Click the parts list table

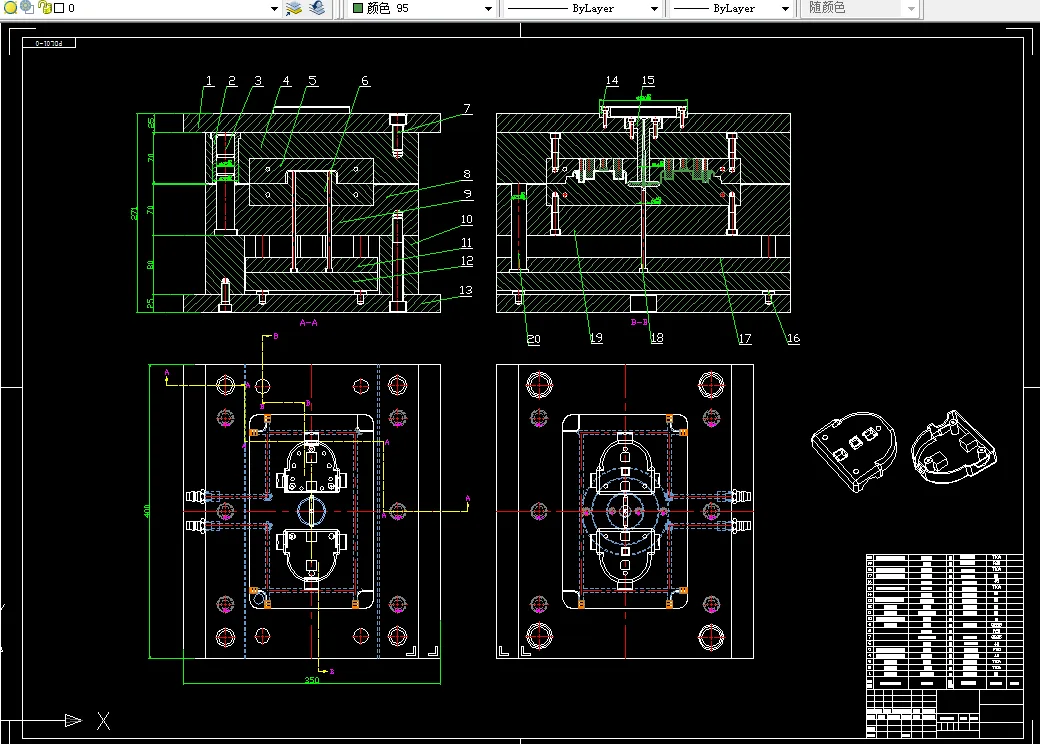tap(944, 621)
